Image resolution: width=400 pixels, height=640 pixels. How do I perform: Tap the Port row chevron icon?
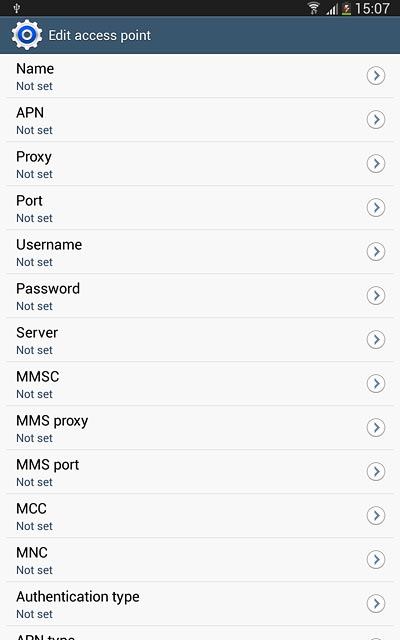(376, 208)
